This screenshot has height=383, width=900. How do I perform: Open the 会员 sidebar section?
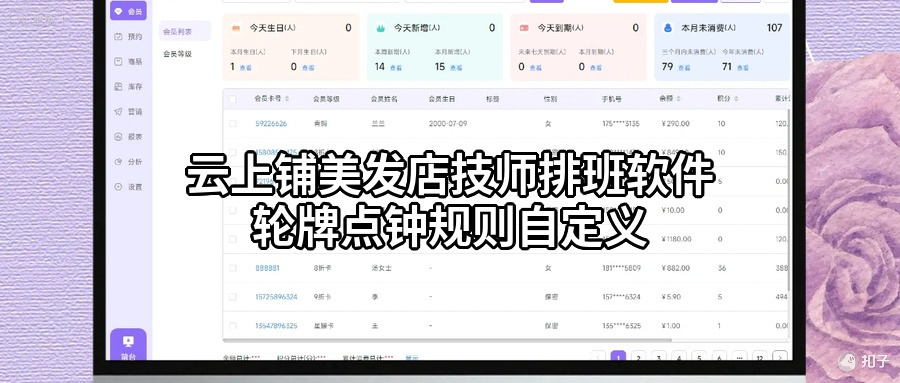128,11
